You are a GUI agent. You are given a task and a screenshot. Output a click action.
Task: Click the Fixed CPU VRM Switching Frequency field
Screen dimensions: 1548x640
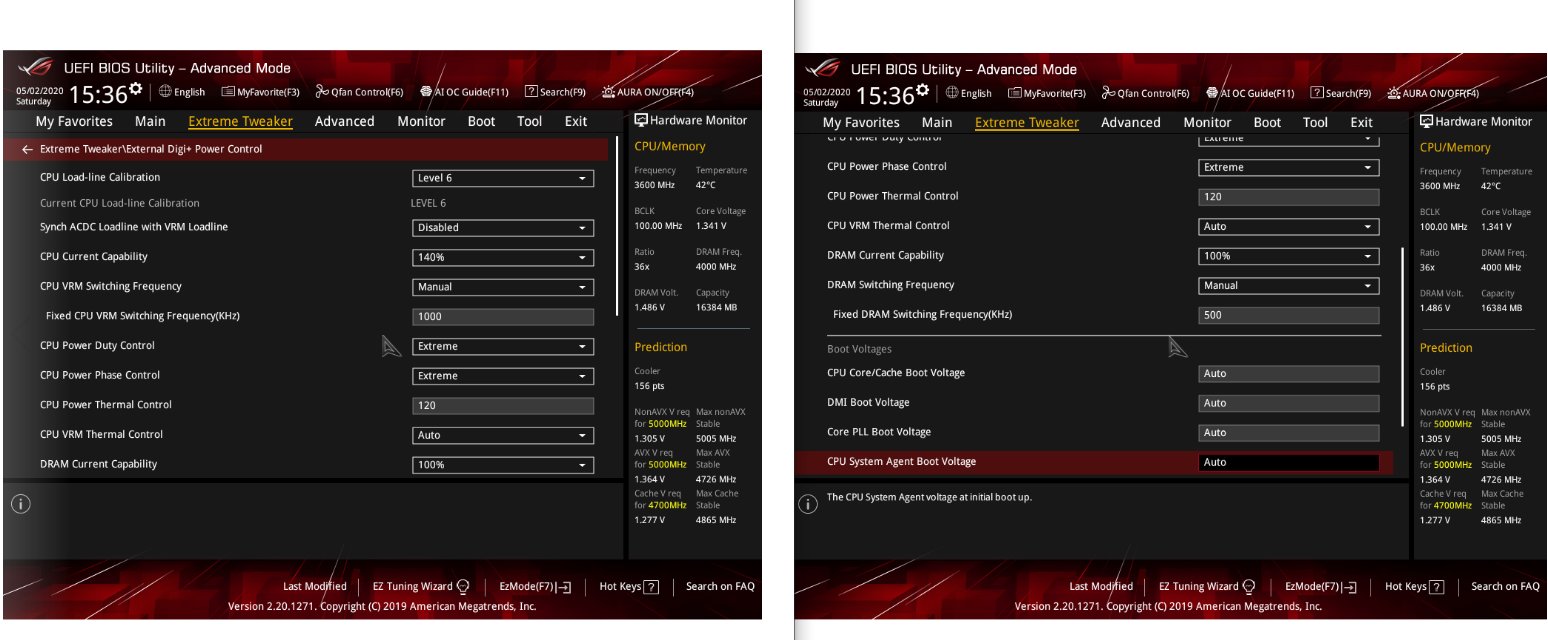click(x=503, y=316)
